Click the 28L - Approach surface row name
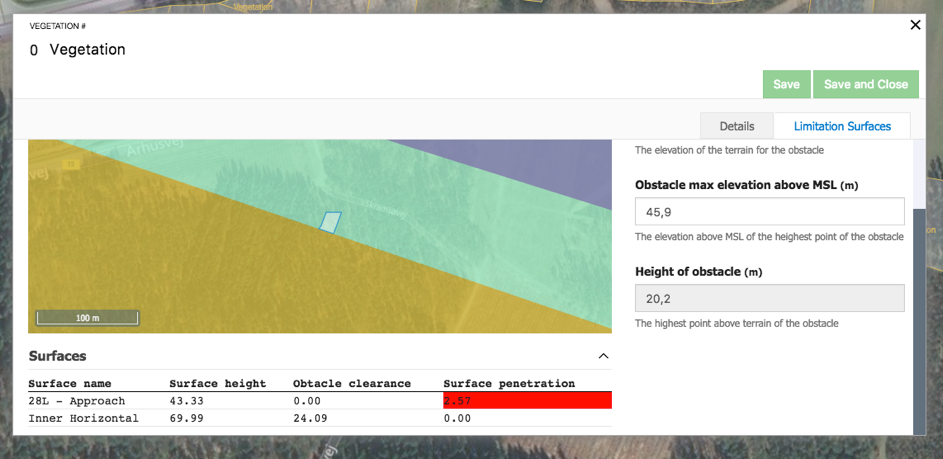 77,401
